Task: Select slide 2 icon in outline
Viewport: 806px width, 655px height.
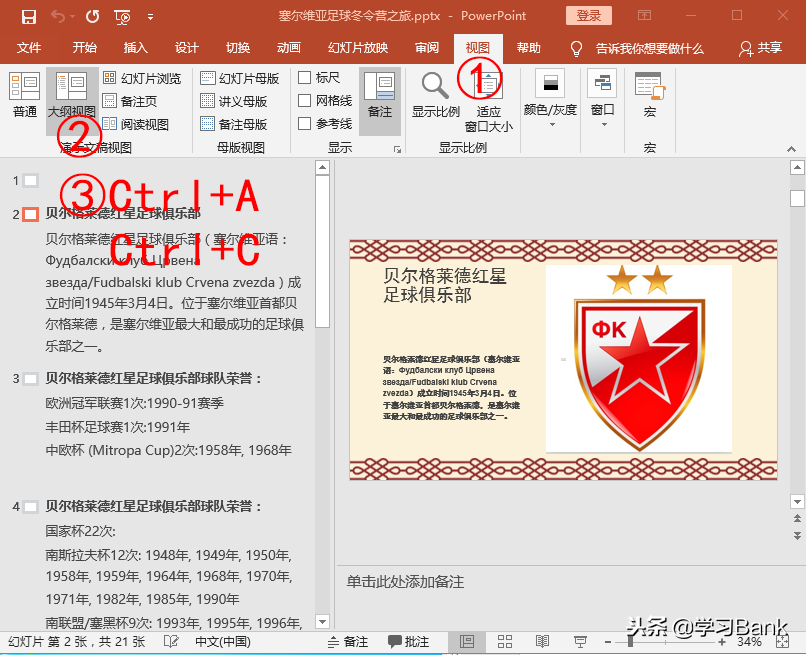Action: click(x=31, y=214)
